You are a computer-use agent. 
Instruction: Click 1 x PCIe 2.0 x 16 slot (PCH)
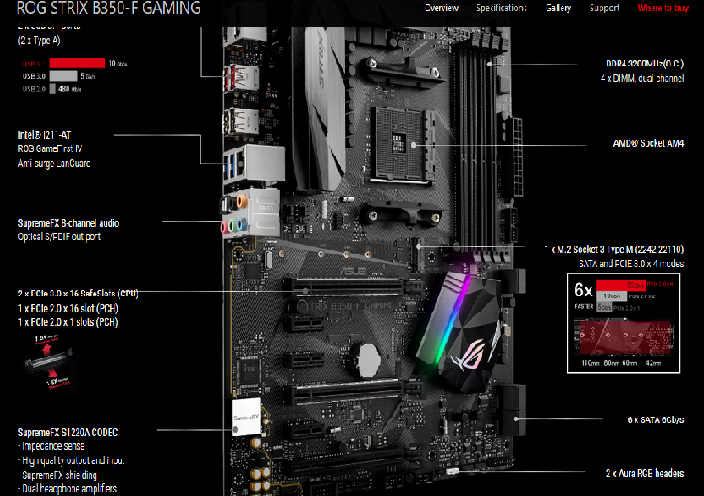pyautogui.click(x=67, y=308)
